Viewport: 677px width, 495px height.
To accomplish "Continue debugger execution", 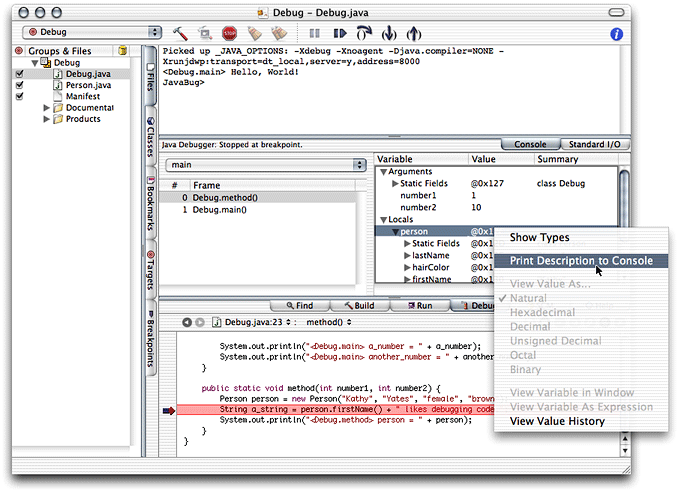I will click(x=340, y=33).
